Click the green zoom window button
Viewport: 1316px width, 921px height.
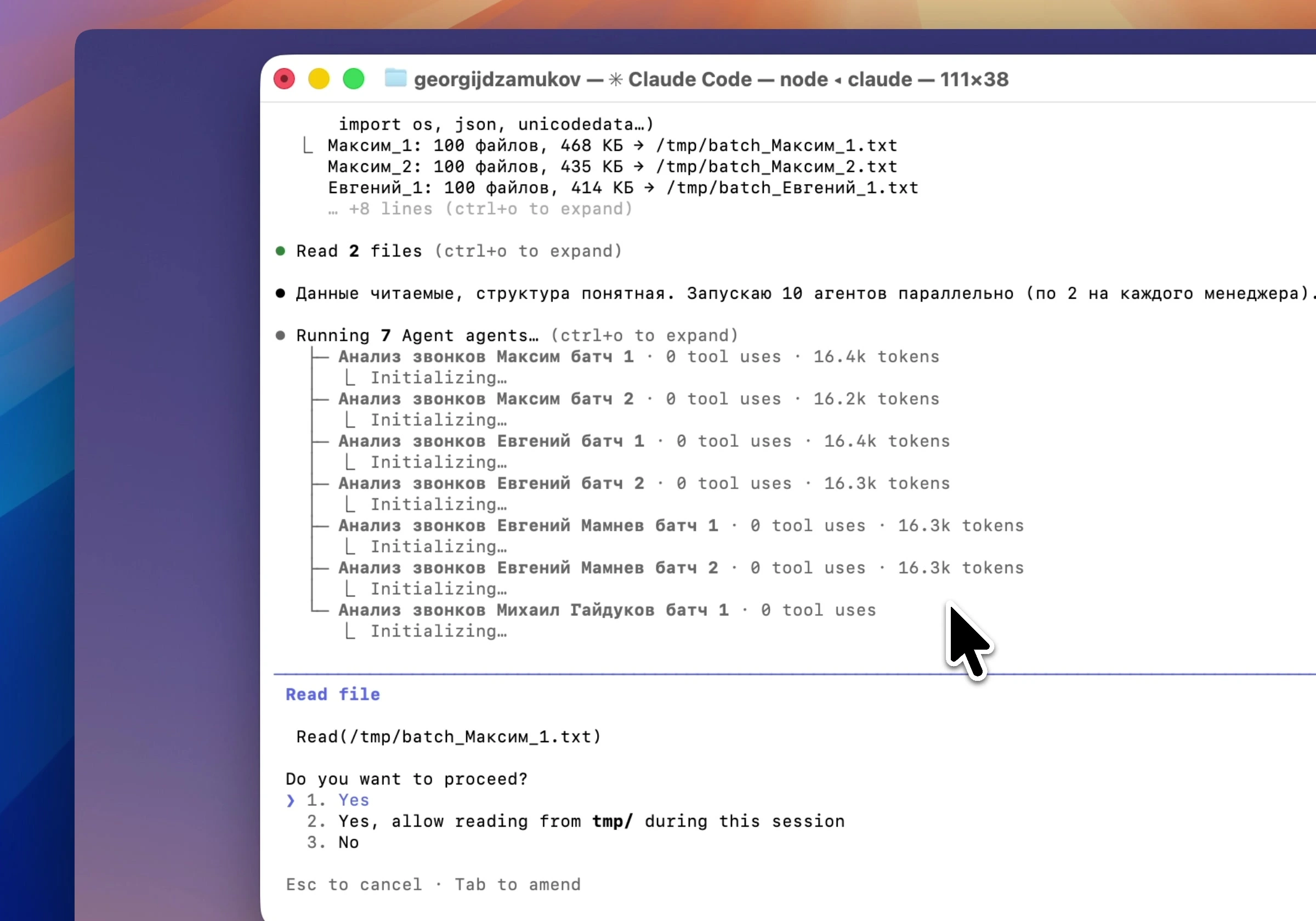pos(354,78)
